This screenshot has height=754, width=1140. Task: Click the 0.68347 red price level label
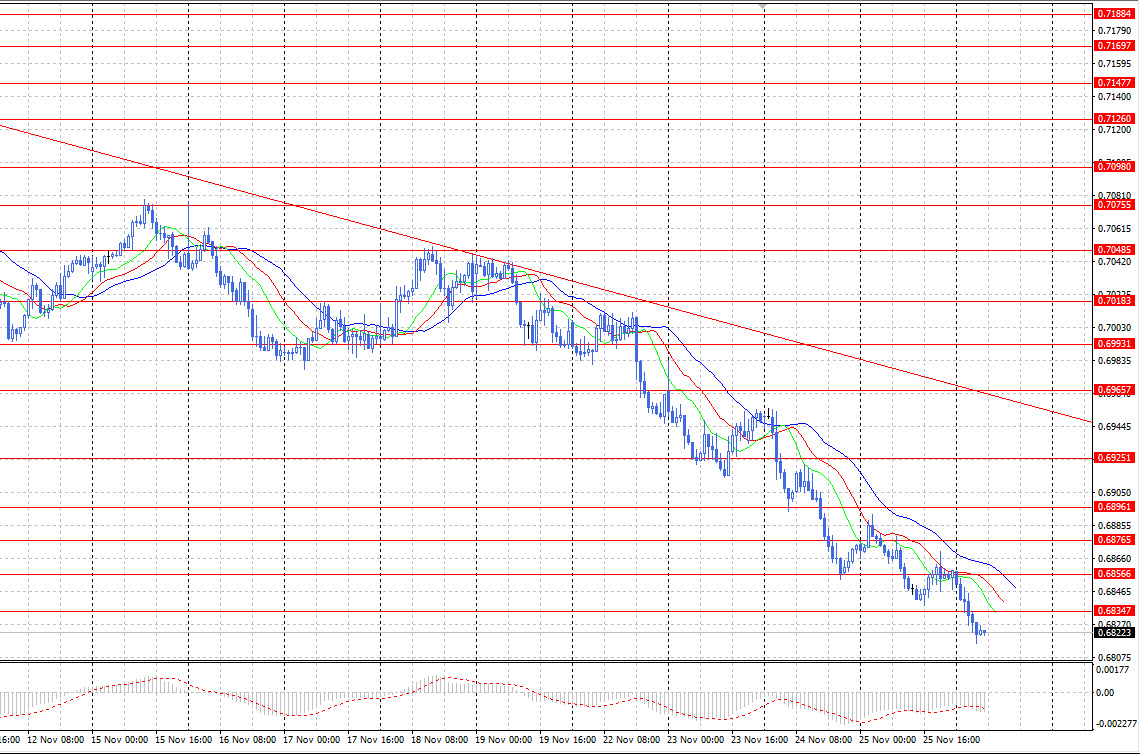[x=1114, y=611]
